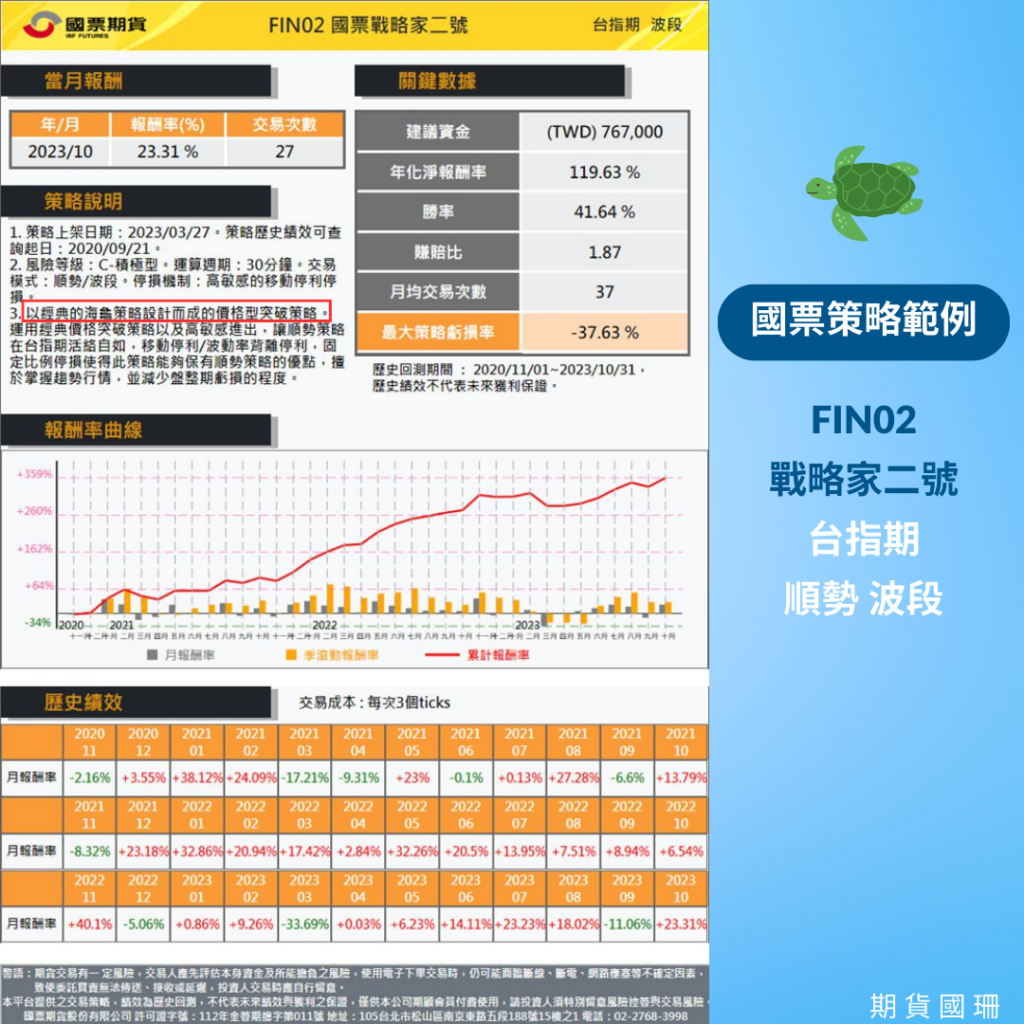Click the green sea turtle illustration

tap(863, 192)
